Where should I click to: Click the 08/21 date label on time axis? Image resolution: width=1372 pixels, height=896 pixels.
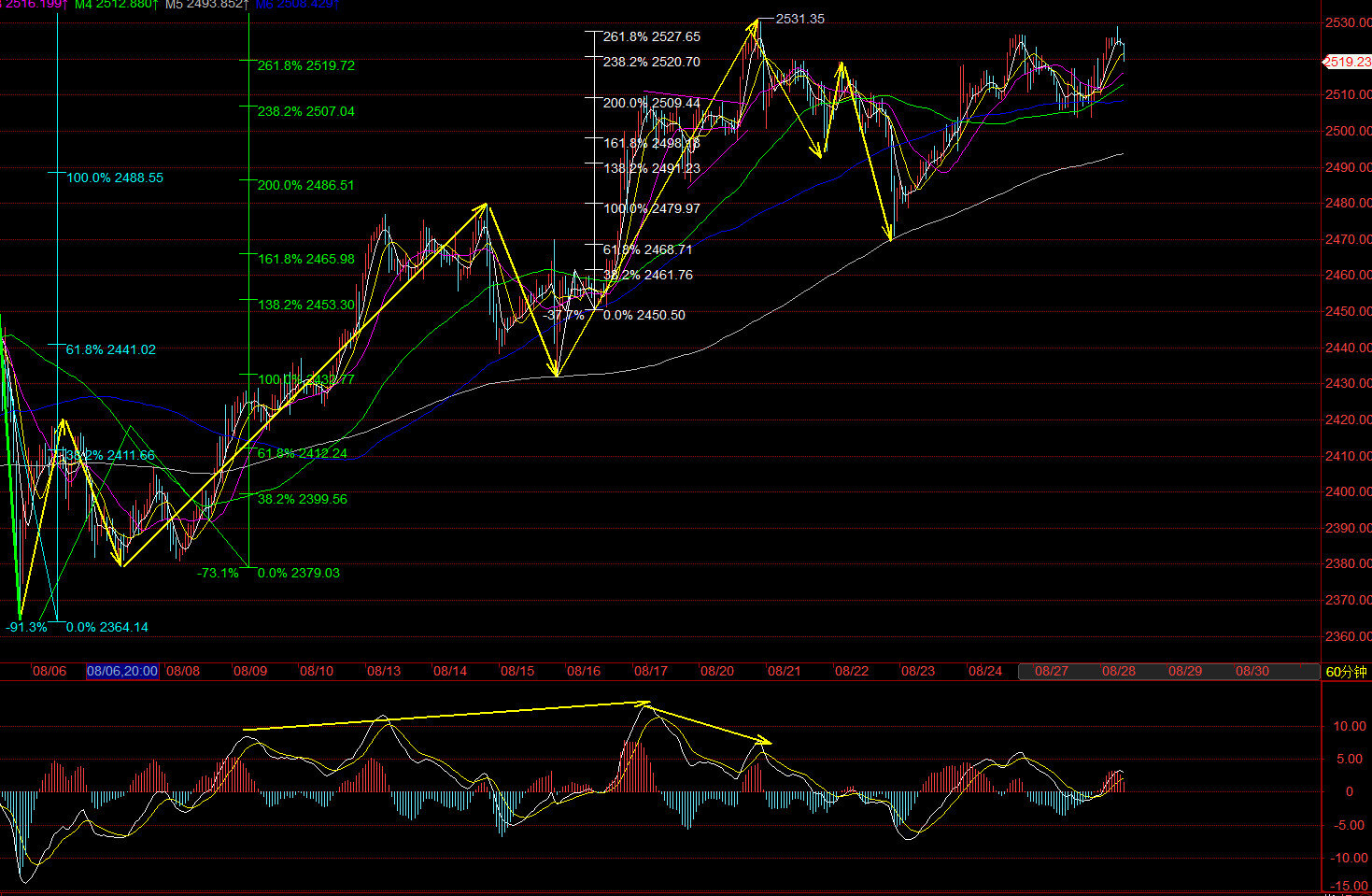[x=785, y=671]
